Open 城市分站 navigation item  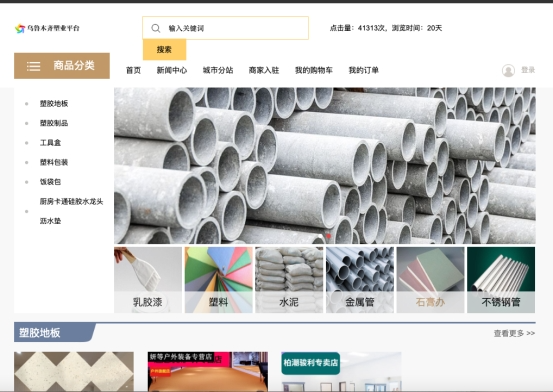(x=218, y=70)
